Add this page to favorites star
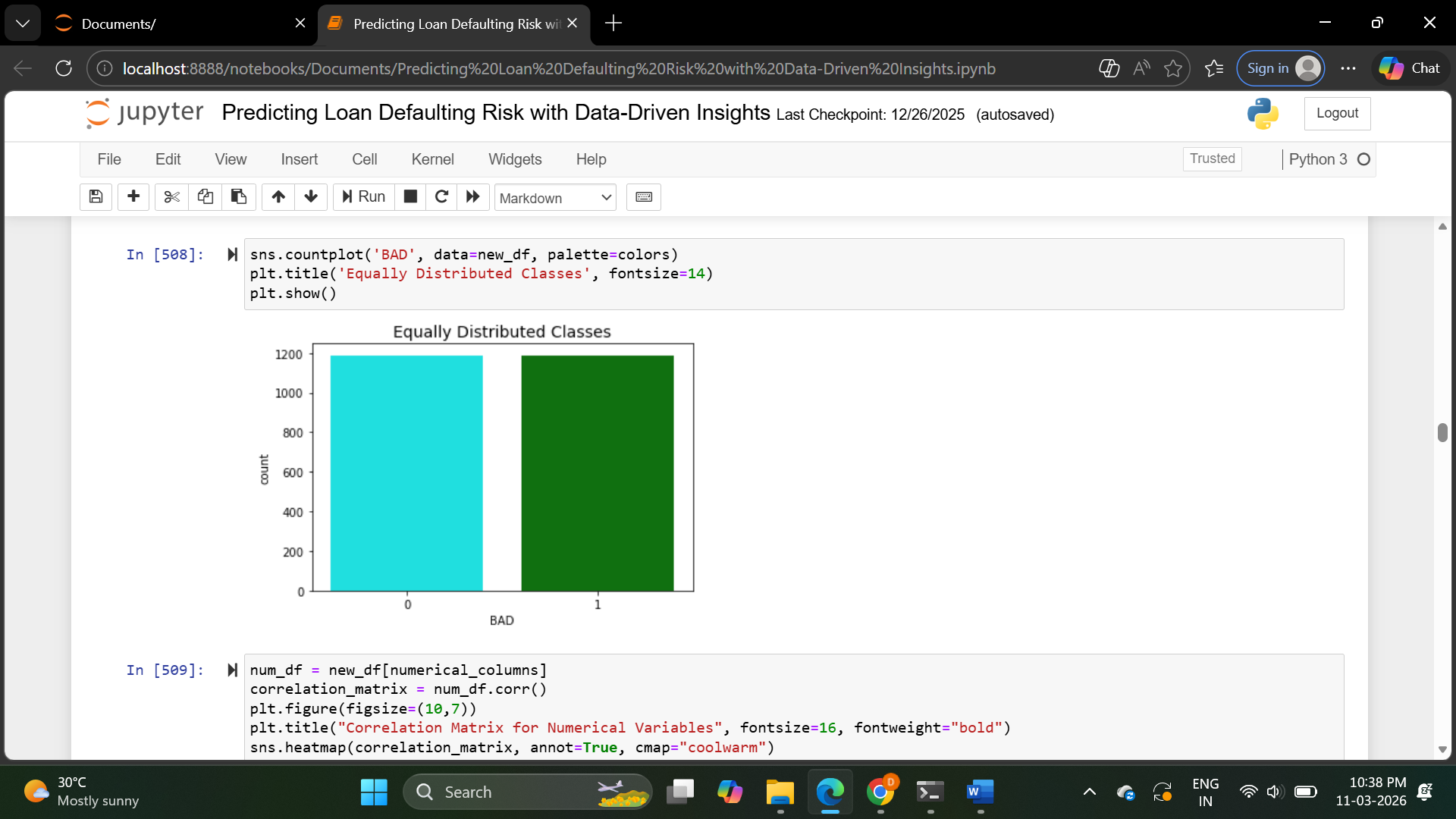1456x819 pixels. point(1173,68)
